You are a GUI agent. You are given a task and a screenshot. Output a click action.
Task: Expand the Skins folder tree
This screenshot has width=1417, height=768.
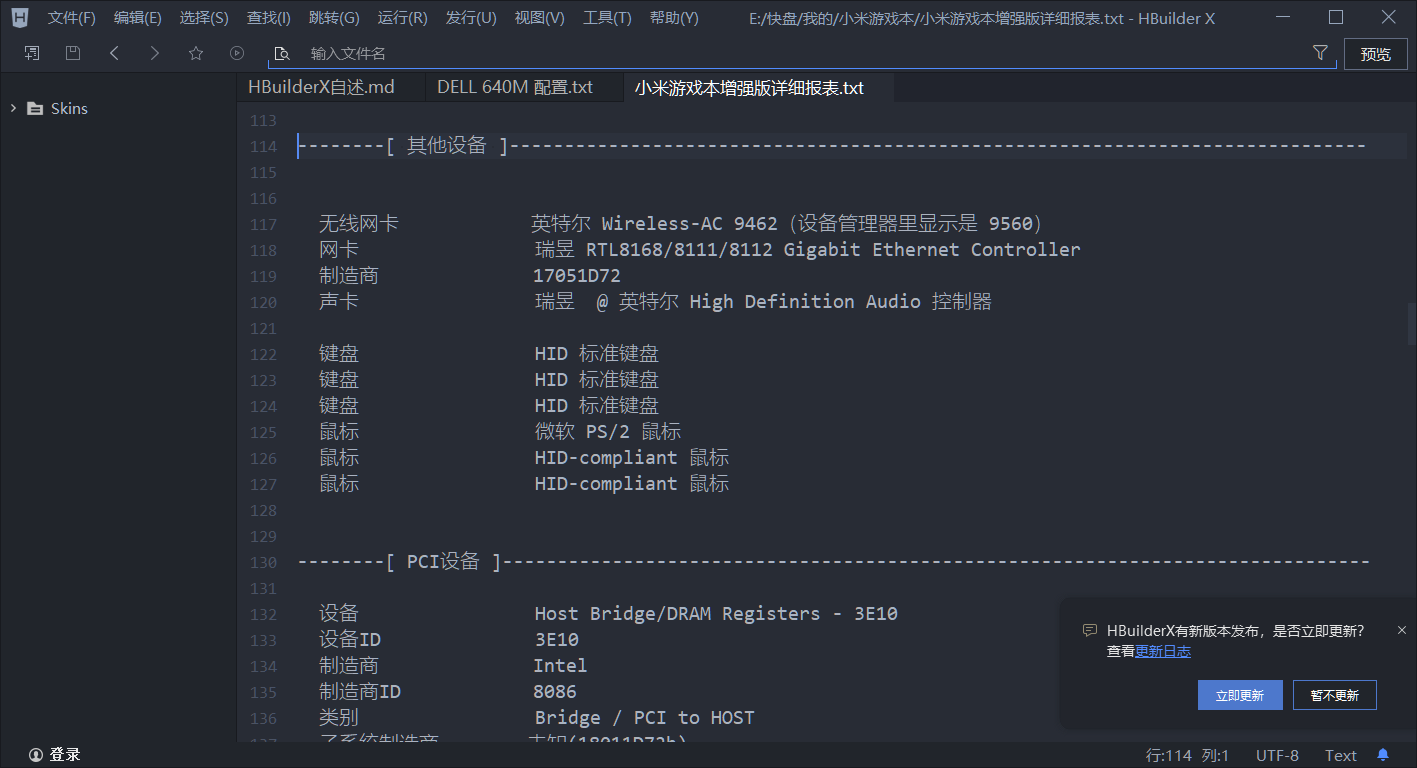(13, 108)
